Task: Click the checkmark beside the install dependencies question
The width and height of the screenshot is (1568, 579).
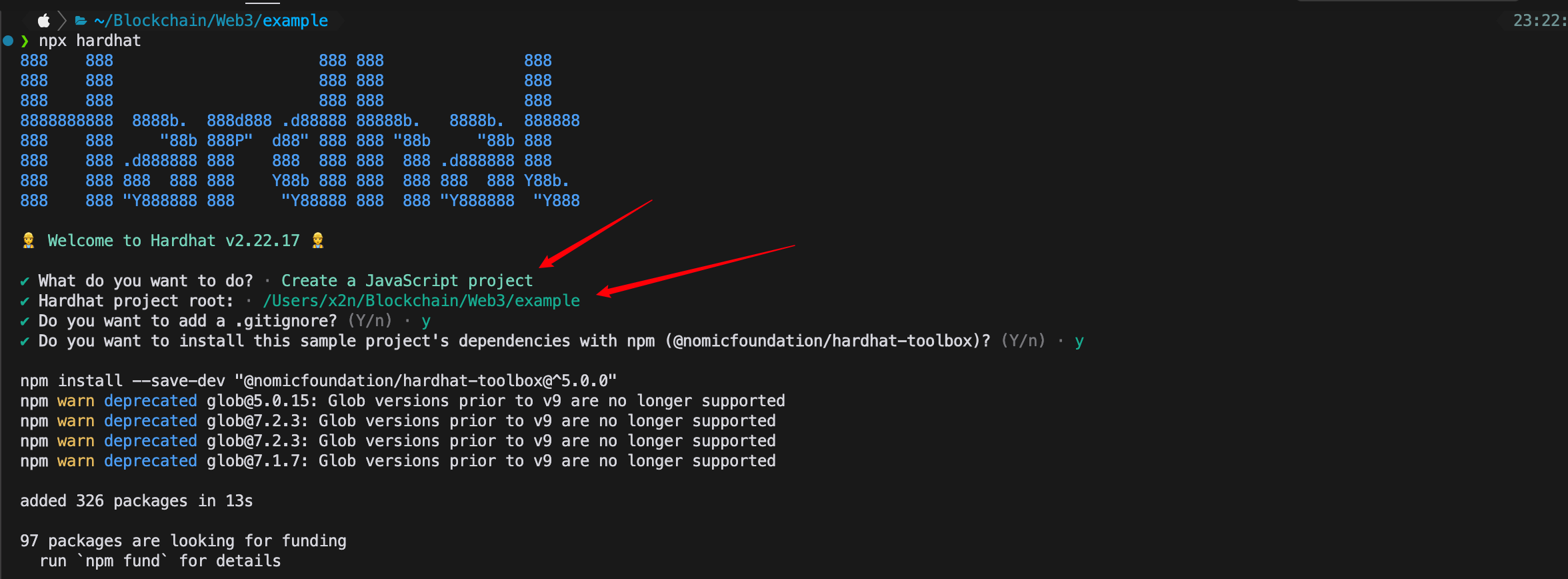Action: pos(25,342)
